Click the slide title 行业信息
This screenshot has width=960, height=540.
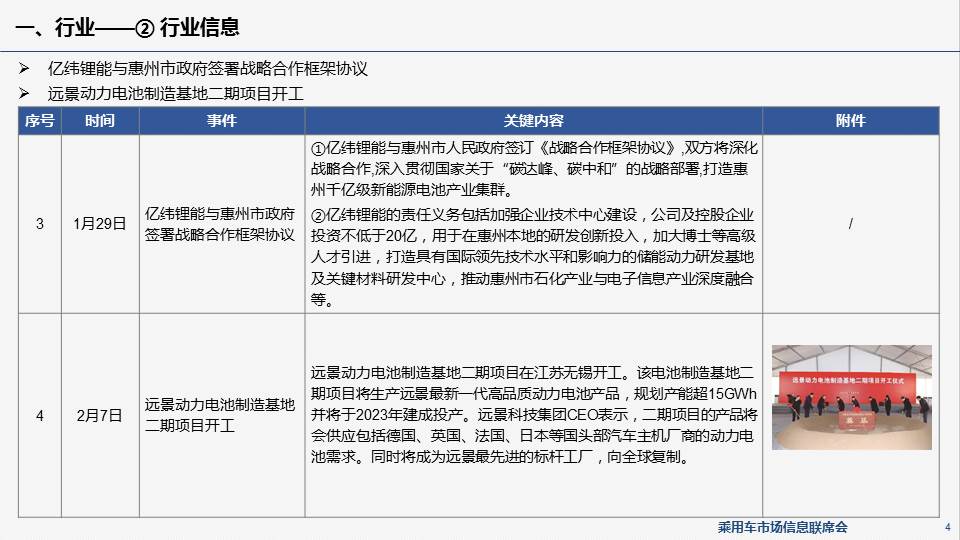pos(200,27)
